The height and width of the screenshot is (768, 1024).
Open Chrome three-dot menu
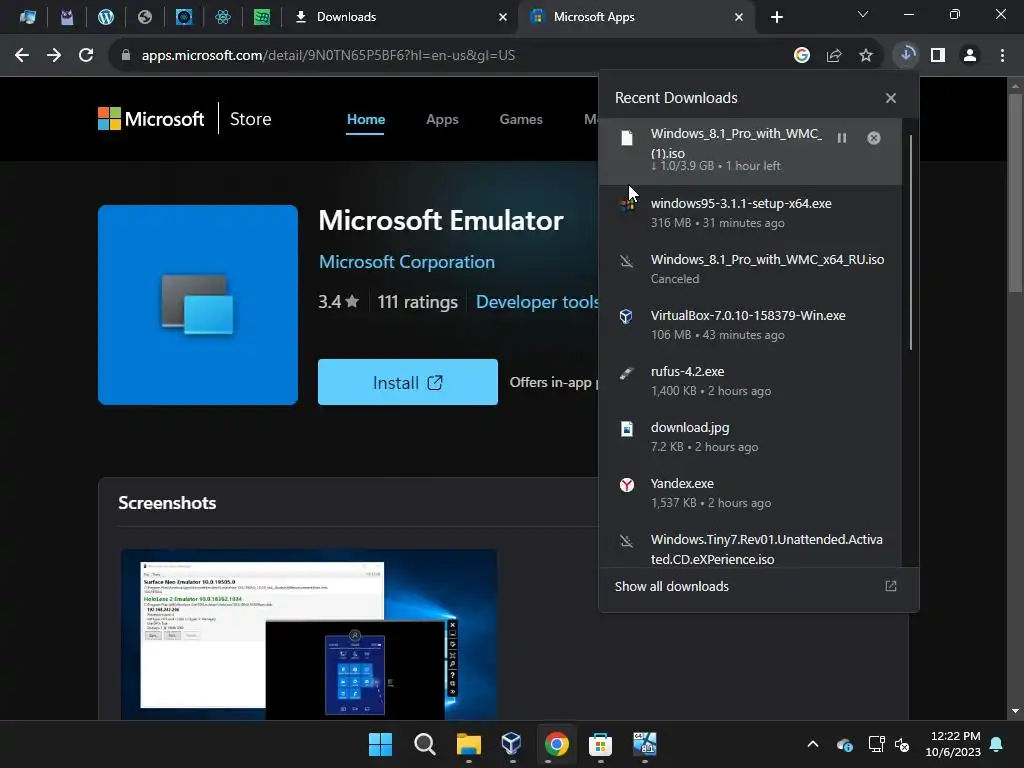click(x=1002, y=56)
